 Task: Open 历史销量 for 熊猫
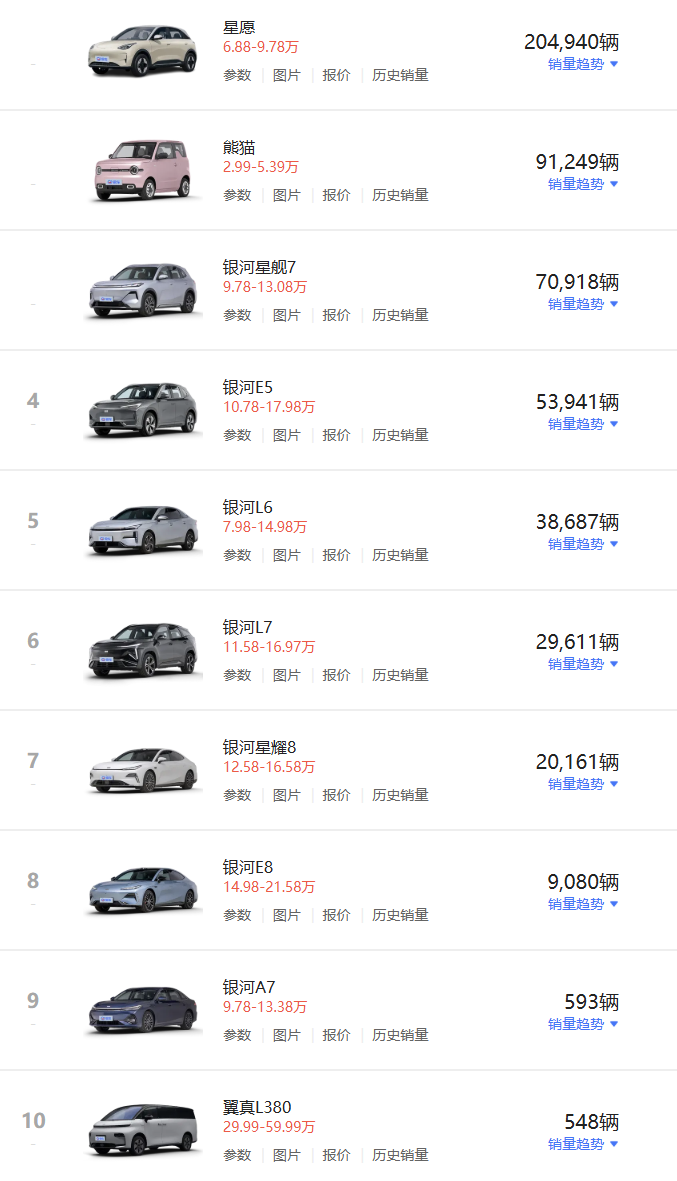tap(400, 195)
